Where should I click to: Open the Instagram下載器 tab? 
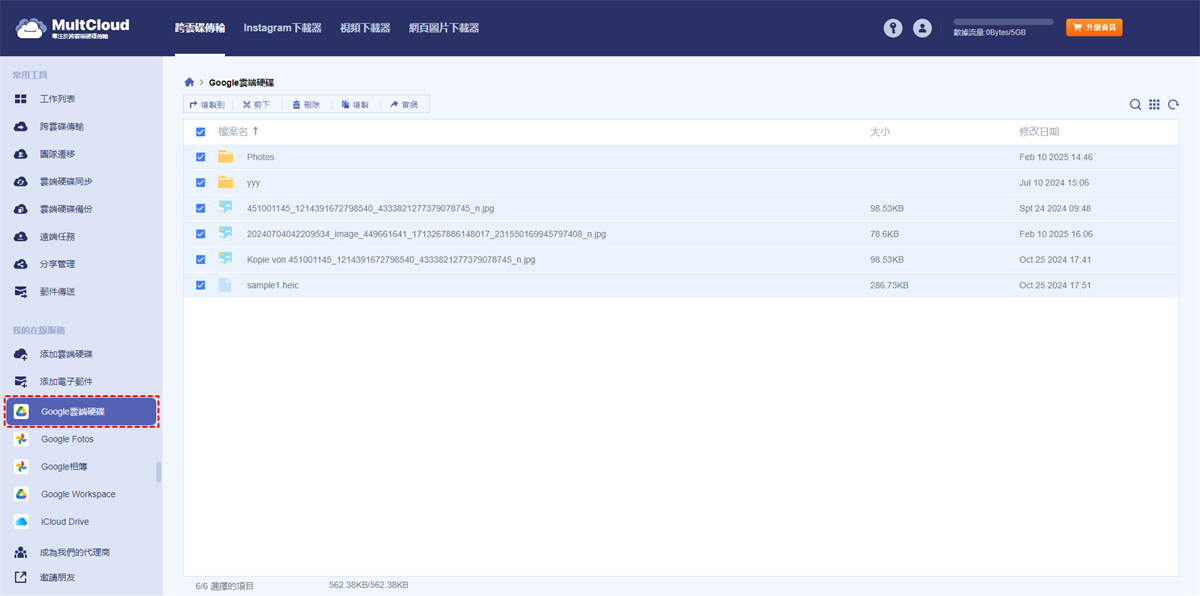pos(282,28)
